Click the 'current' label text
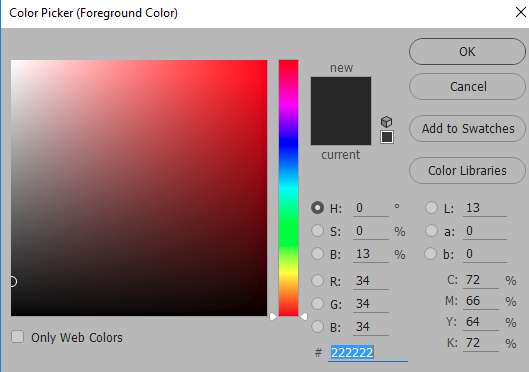Viewport: 529px width, 372px height. (341, 155)
